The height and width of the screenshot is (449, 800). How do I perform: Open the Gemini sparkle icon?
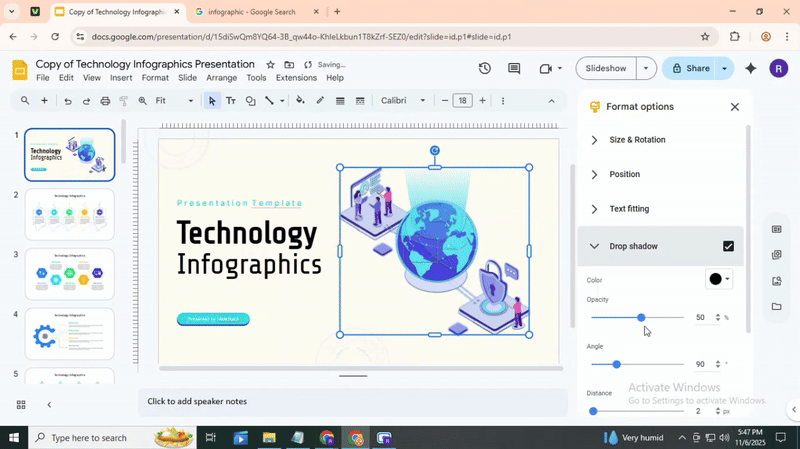(x=750, y=69)
